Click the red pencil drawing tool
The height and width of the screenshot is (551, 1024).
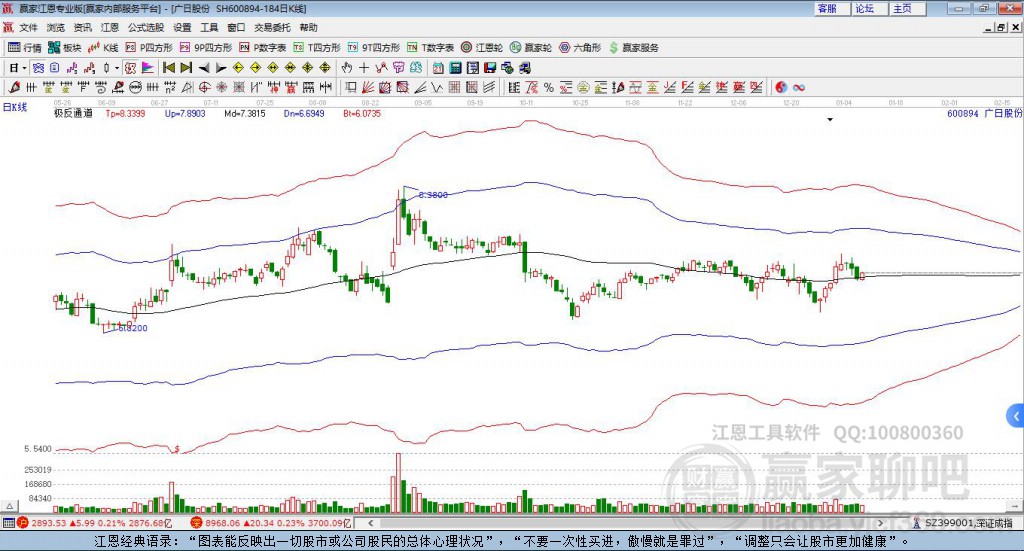pyautogui.click(x=14, y=87)
